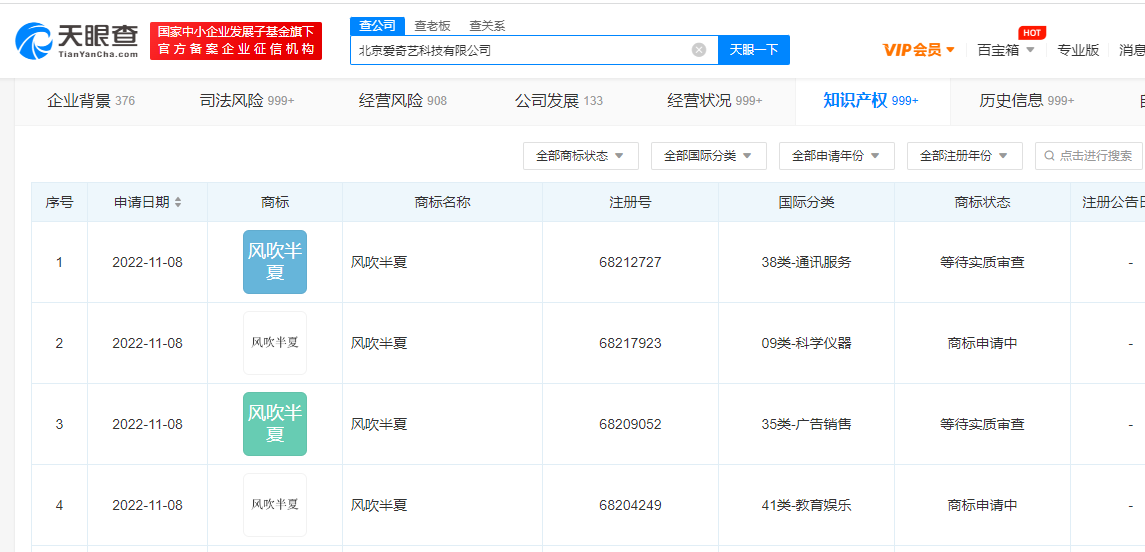The height and width of the screenshot is (552, 1145).
Task: Click the 风吹半夏 name in row 1
Action: (379, 262)
